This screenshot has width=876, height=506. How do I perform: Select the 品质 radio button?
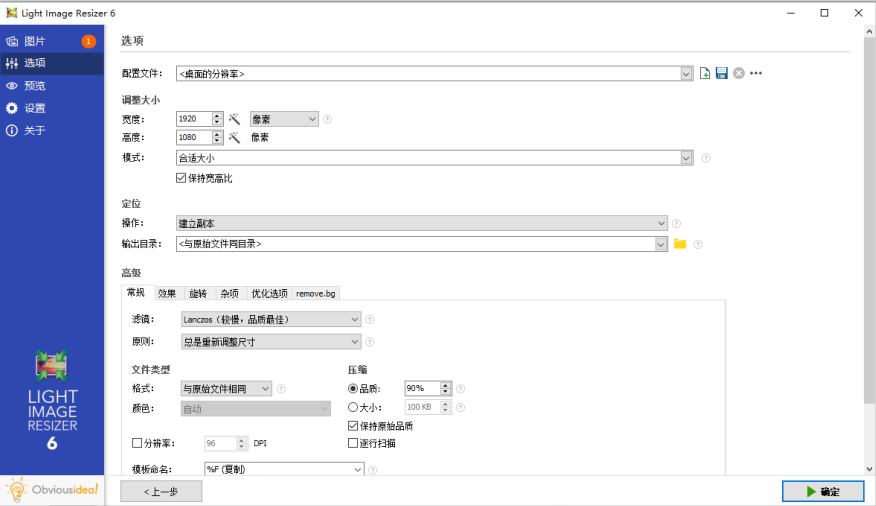click(353, 389)
